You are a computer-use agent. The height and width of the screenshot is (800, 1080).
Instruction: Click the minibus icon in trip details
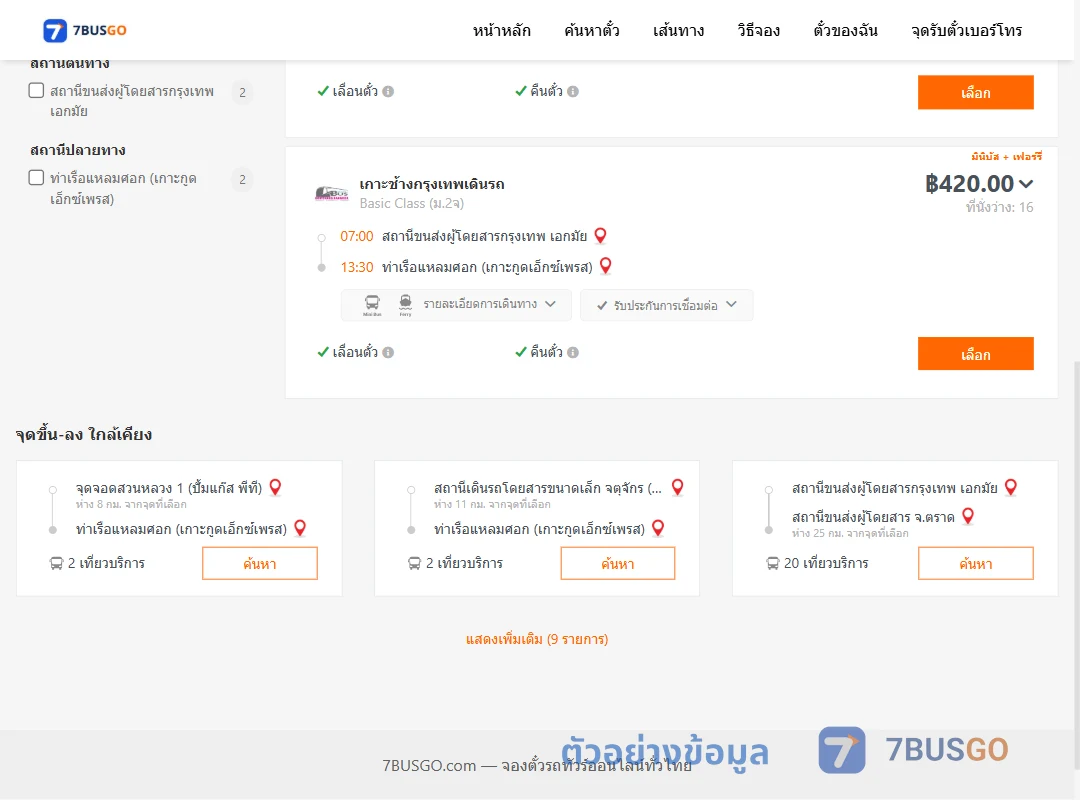pyautogui.click(x=372, y=304)
